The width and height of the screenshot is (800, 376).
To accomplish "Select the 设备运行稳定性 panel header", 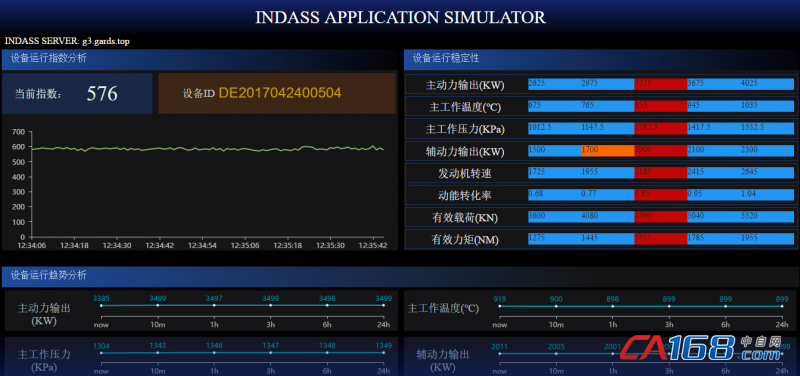I will tap(601, 59).
